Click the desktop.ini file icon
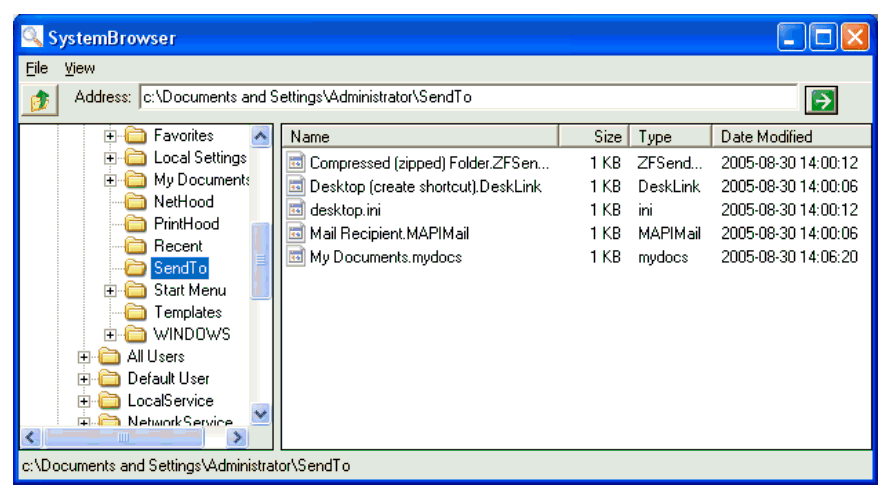The width and height of the screenshot is (887, 503). pos(295,210)
